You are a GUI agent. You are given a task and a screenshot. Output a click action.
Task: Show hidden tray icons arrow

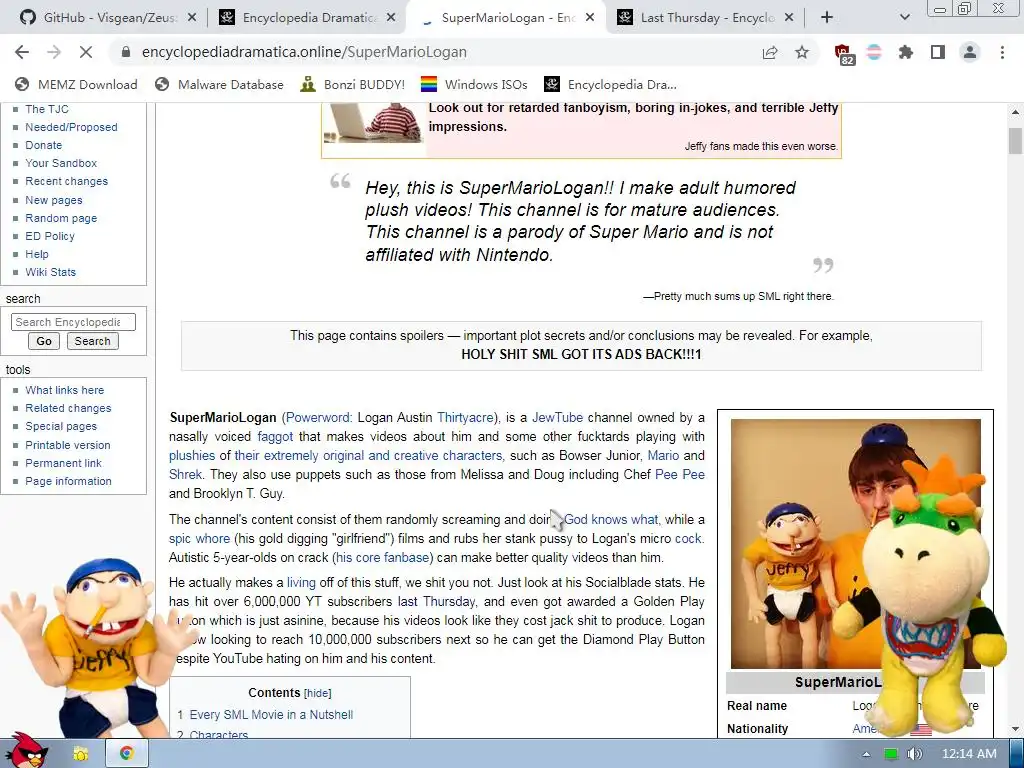click(866, 754)
